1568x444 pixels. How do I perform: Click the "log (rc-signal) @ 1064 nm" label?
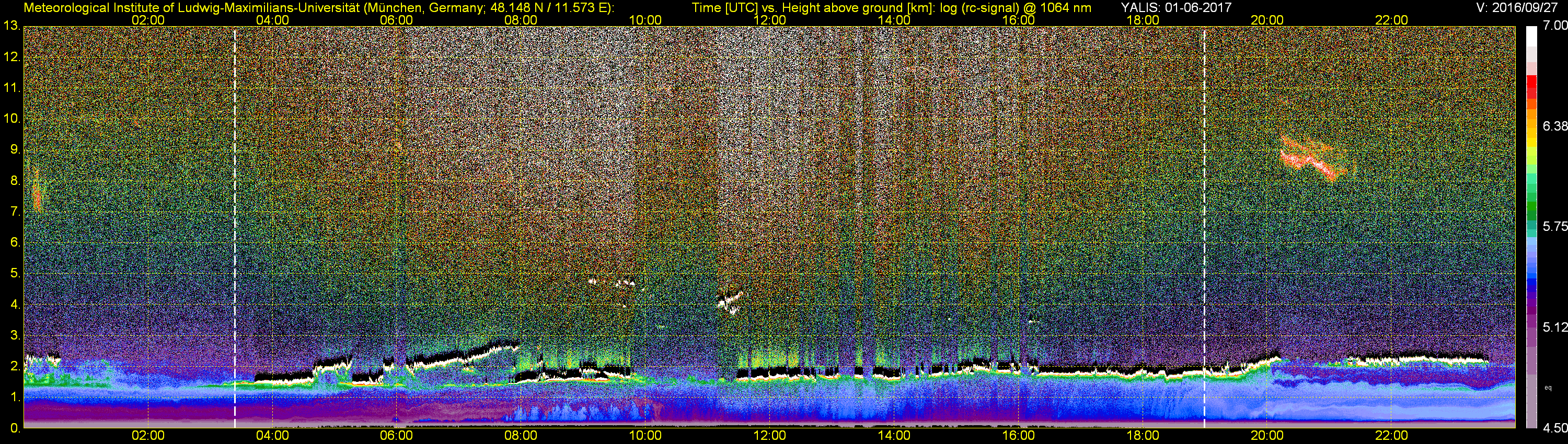tap(1016, 7)
